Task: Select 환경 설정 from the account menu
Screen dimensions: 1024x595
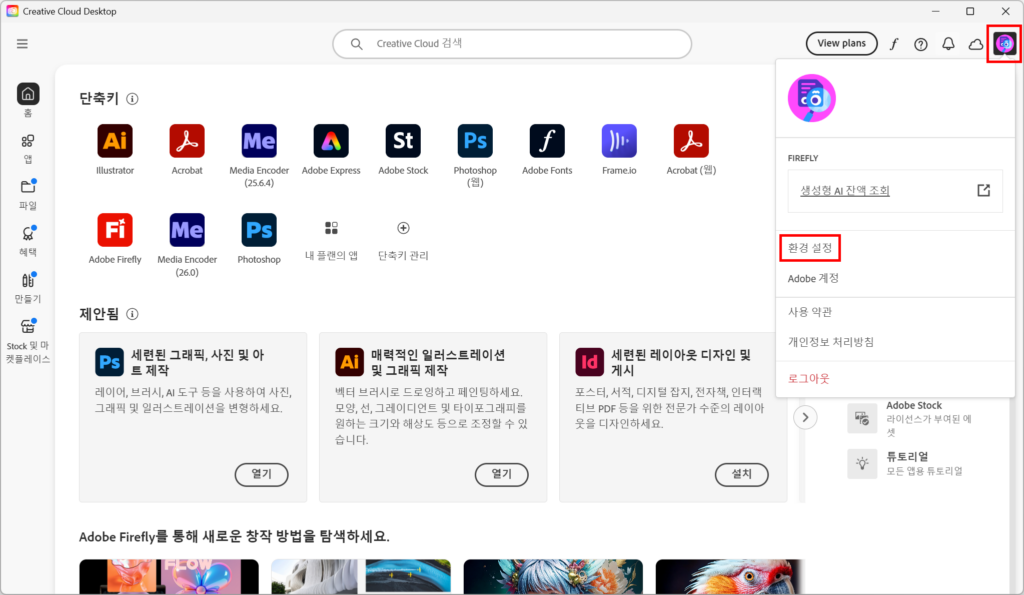Action: (x=810, y=247)
